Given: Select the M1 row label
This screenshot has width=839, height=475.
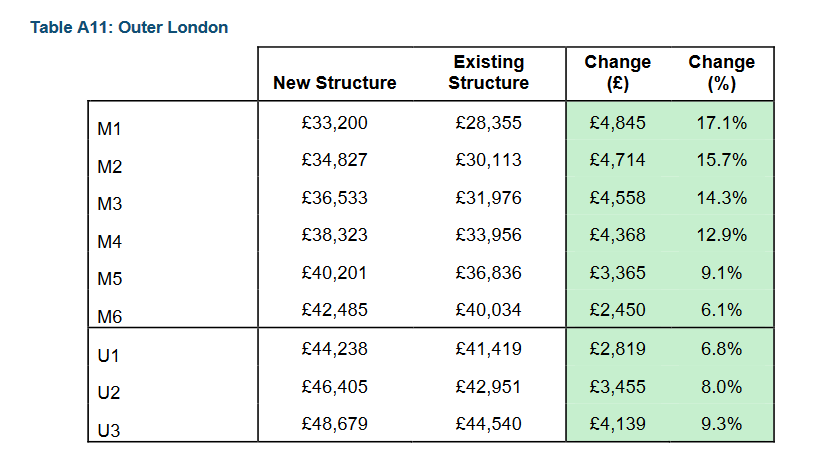Looking at the screenshot, I should pyautogui.click(x=109, y=129).
